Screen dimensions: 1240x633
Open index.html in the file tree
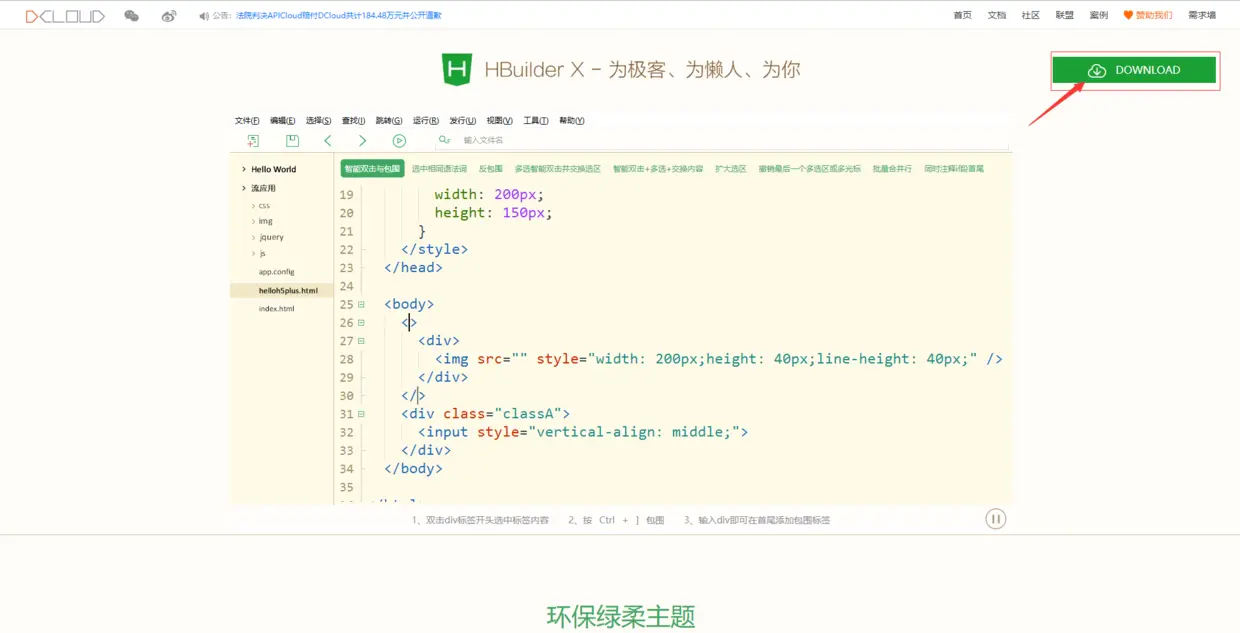point(277,309)
